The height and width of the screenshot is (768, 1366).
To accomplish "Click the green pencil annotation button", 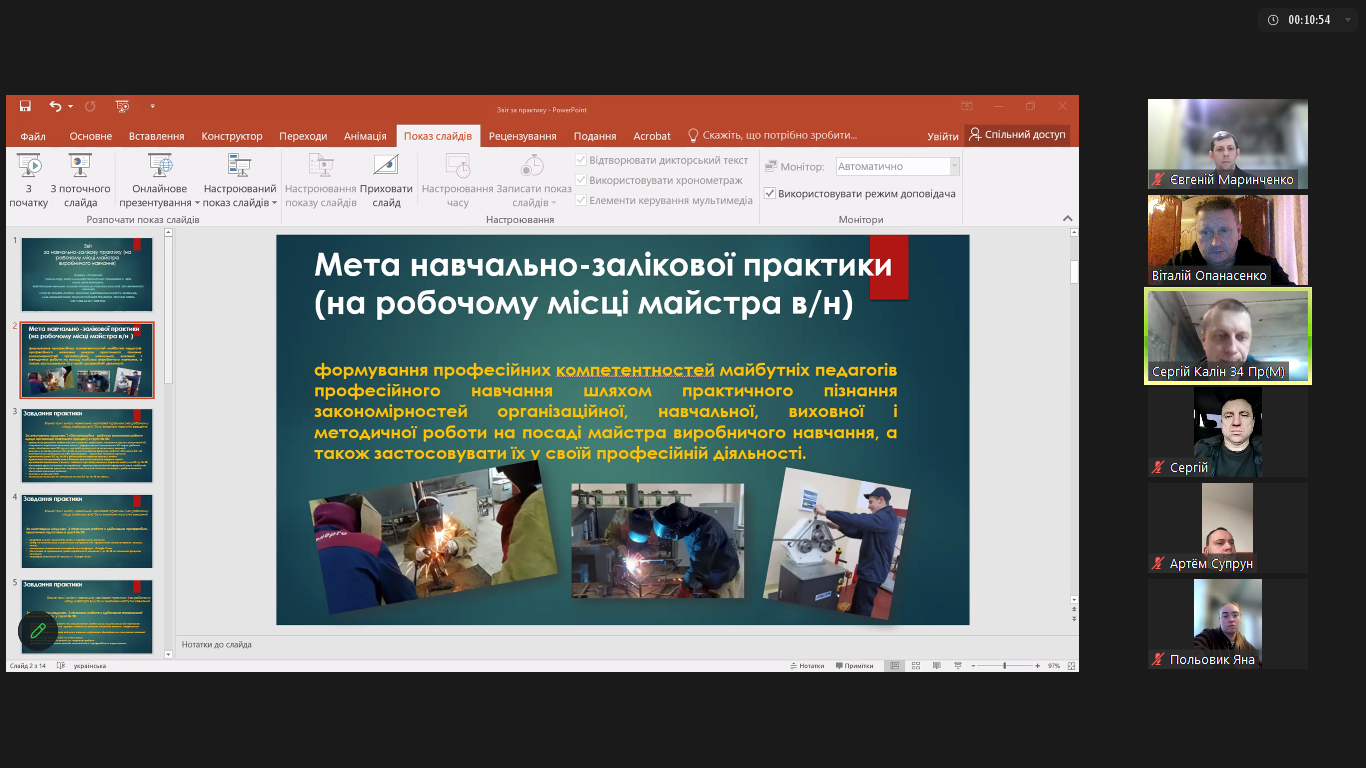I will pos(38,630).
